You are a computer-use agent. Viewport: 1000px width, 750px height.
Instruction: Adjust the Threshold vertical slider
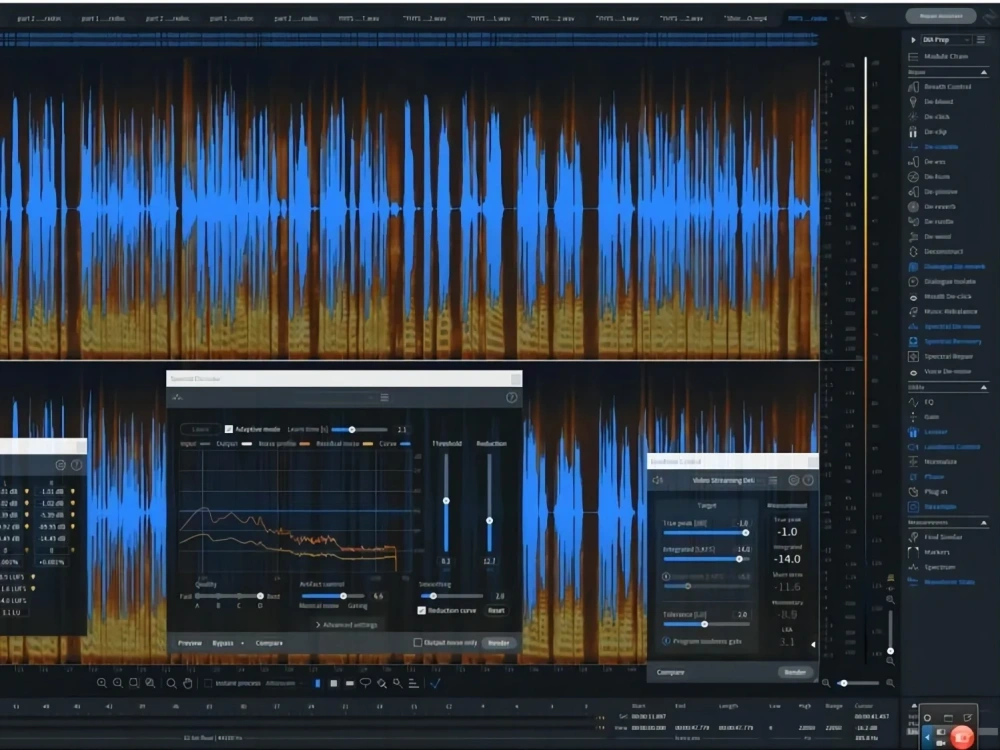(446, 501)
